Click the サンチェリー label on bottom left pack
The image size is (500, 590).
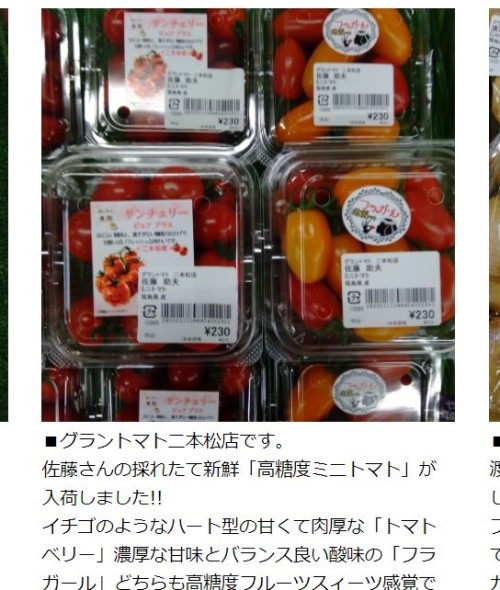pyautogui.click(x=179, y=406)
